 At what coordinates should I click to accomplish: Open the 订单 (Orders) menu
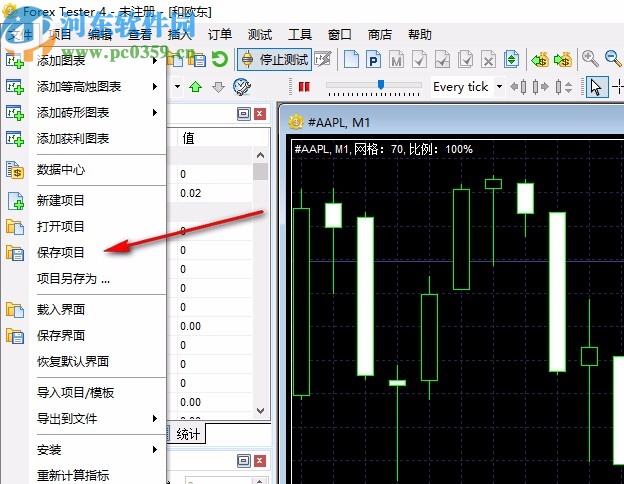pos(220,35)
